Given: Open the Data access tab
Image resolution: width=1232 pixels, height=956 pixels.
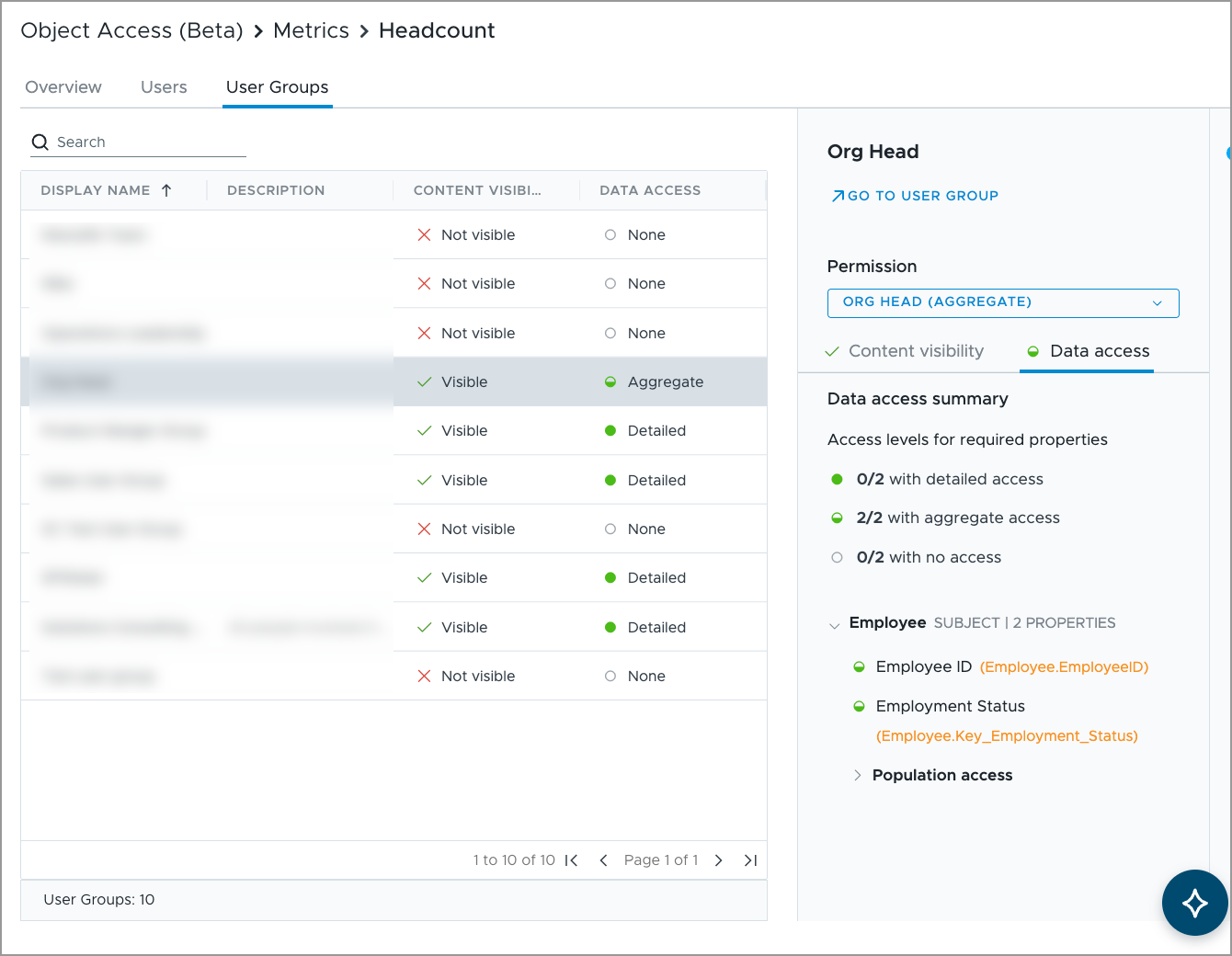Looking at the screenshot, I should point(1087,351).
